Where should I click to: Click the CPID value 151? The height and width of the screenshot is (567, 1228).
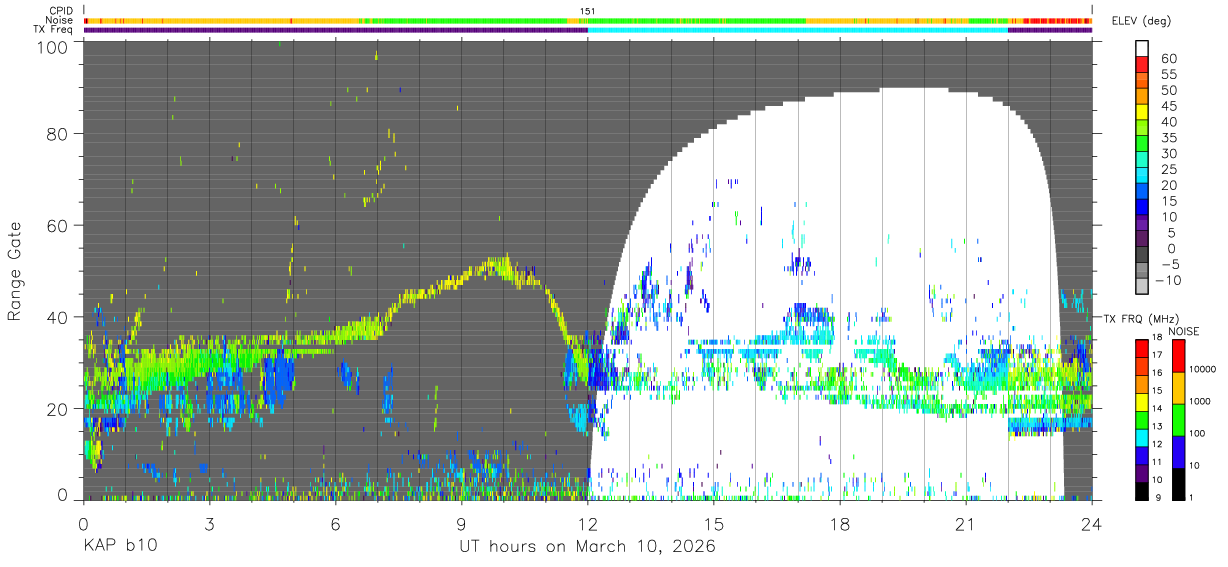pyautogui.click(x=588, y=11)
